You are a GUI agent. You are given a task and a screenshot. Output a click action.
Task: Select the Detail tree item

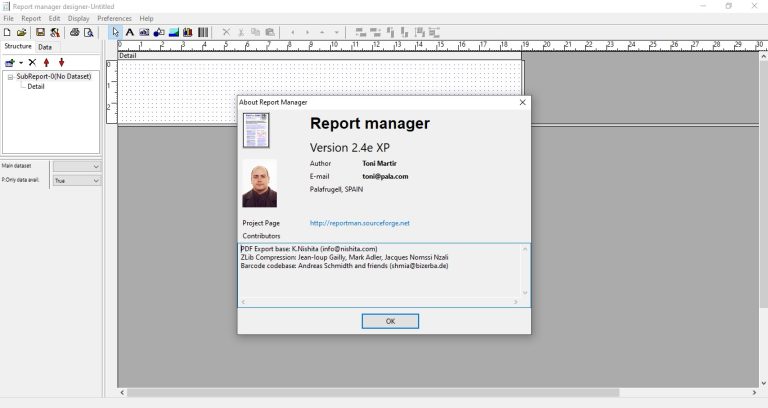pyautogui.click(x=36, y=86)
